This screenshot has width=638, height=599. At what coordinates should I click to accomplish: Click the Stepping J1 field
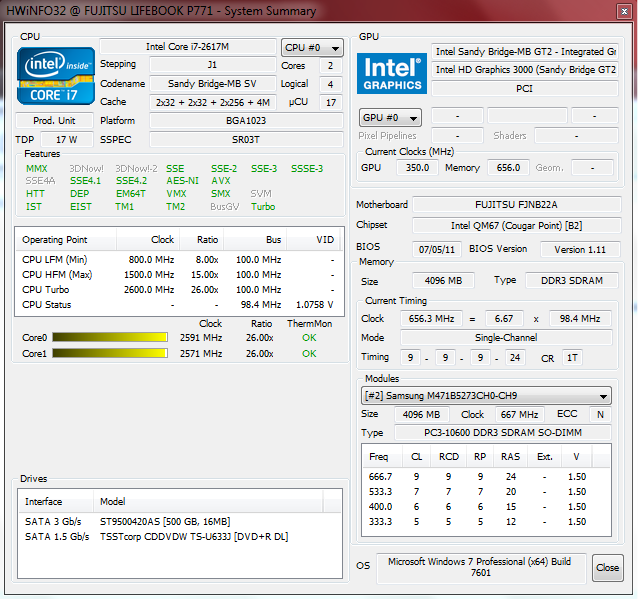[212, 65]
